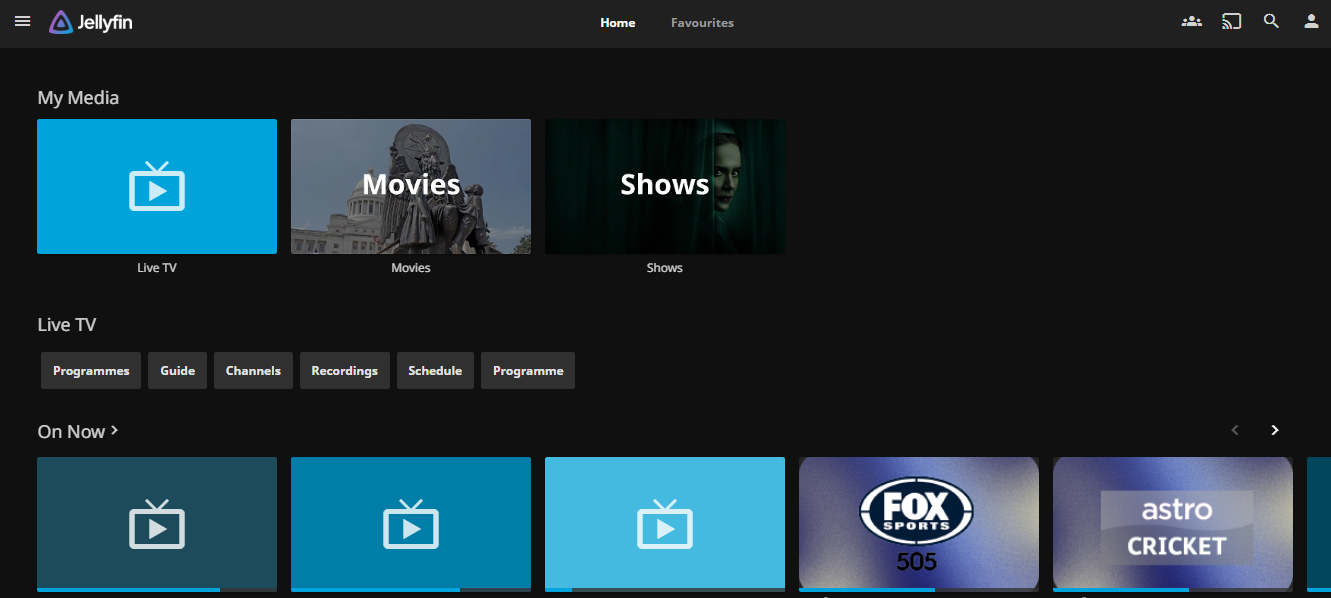Click the My Media heading
Viewport: 1331px width, 598px height.
click(78, 98)
